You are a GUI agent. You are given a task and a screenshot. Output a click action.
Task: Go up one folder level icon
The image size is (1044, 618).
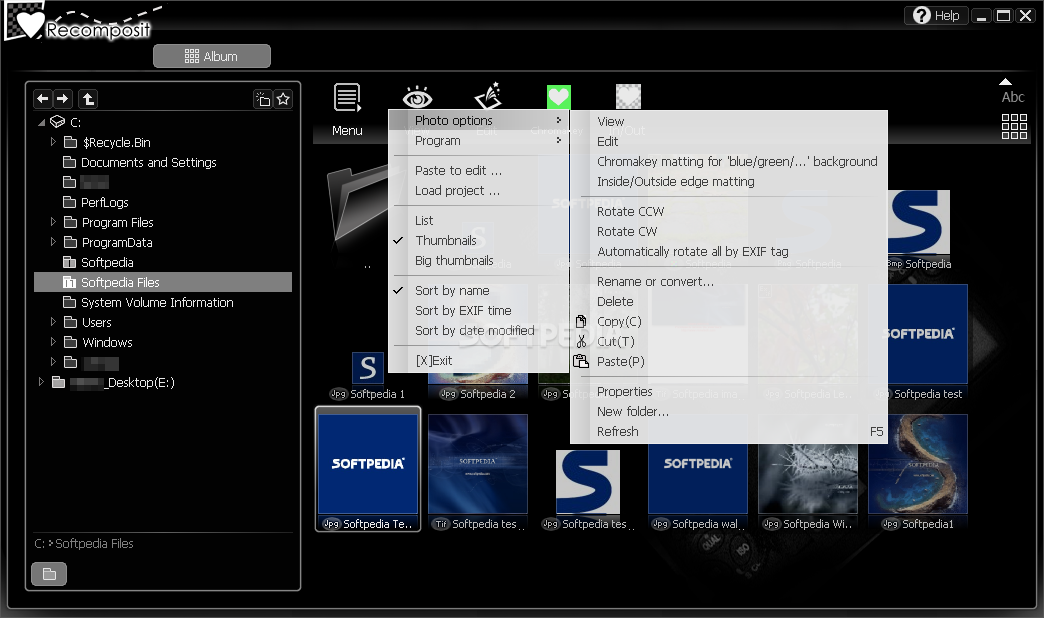[x=88, y=99]
